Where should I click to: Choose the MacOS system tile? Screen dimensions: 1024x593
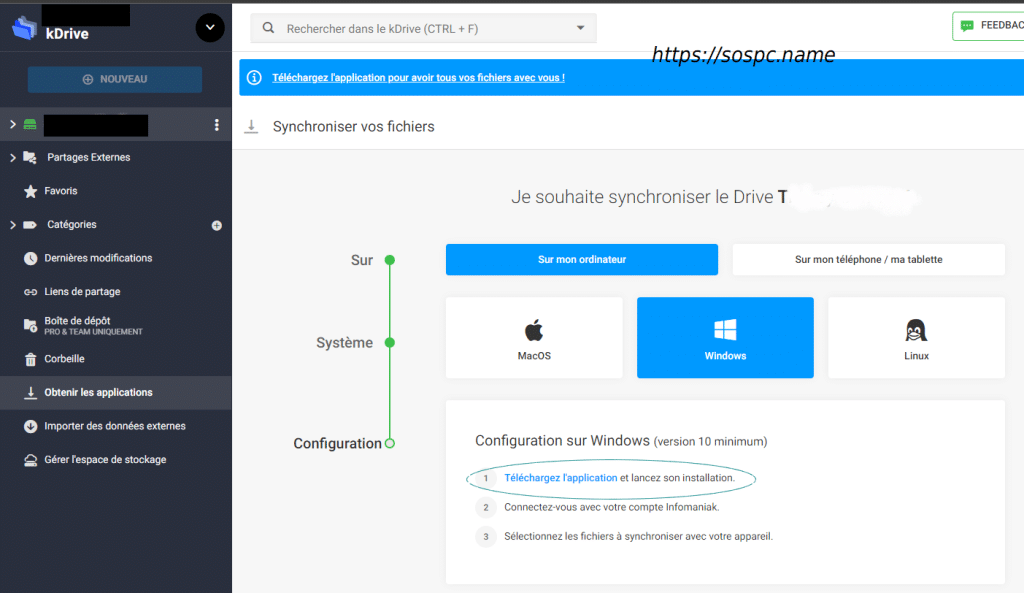click(534, 338)
